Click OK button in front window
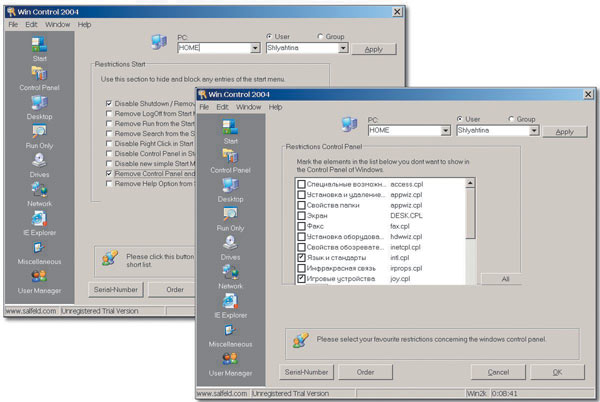Image resolution: width=600 pixels, height=402 pixels. [558, 372]
